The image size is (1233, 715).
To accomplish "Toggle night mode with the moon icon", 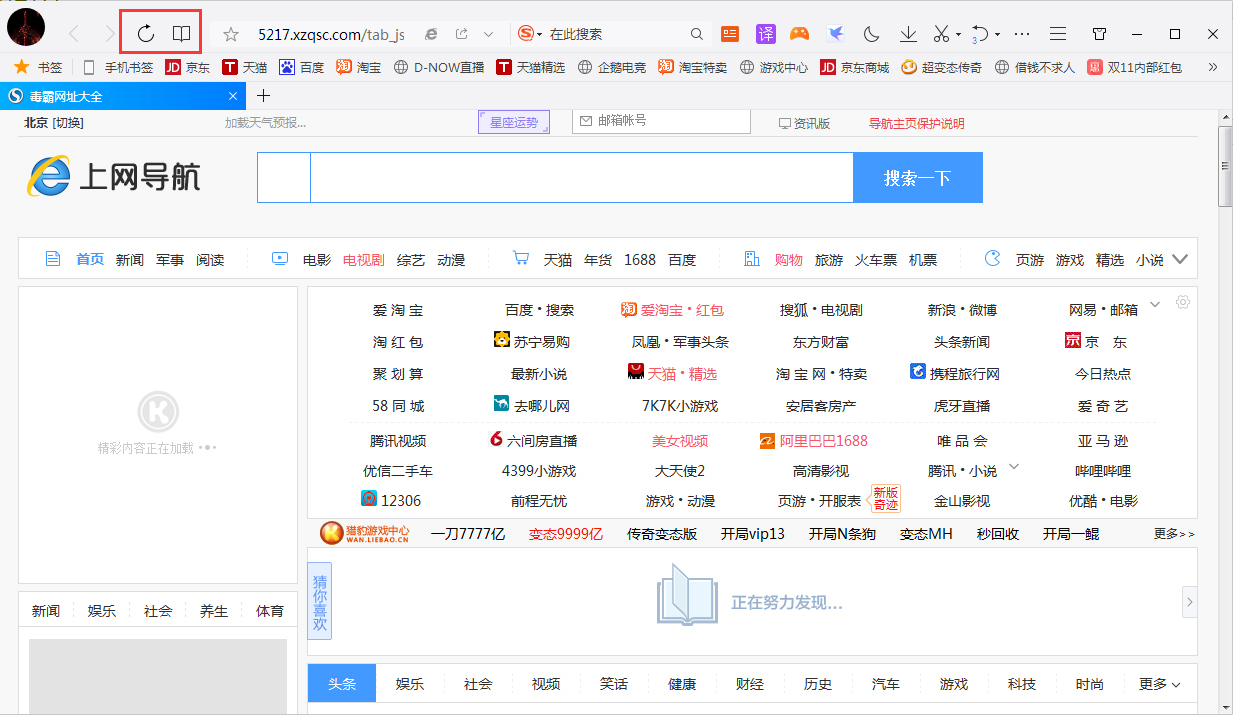I will 871,33.
